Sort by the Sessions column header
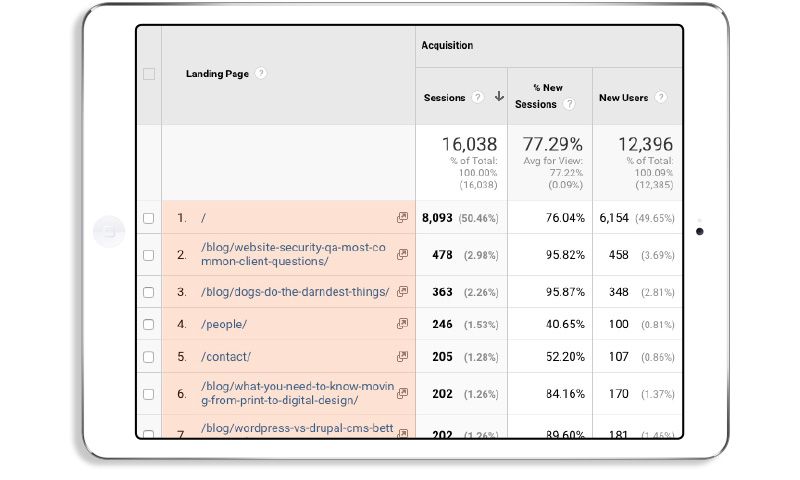This screenshot has width=800, height=480. click(444, 97)
